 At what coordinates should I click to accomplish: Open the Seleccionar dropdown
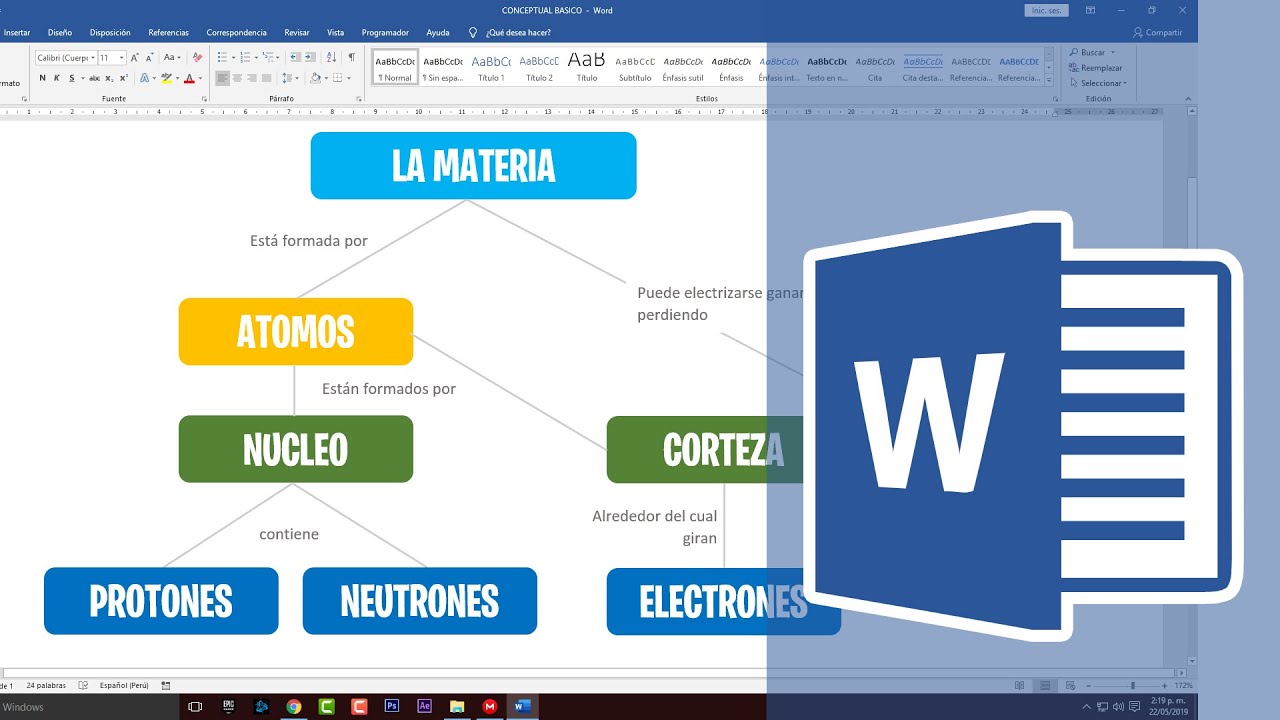coord(1097,83)
